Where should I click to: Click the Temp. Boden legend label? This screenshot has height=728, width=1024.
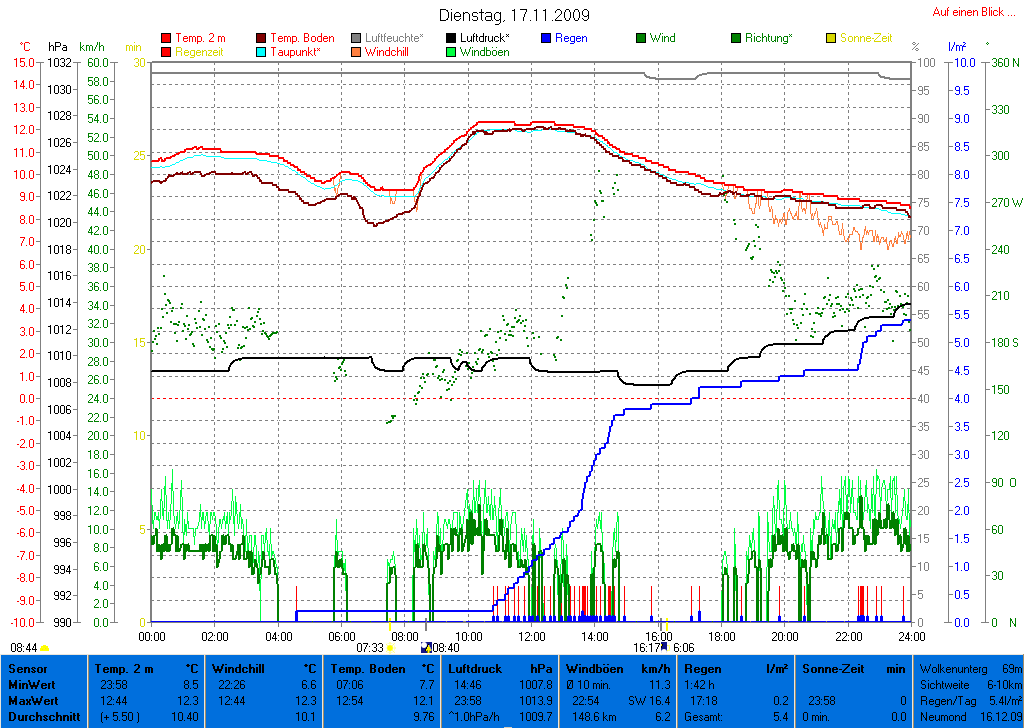click(302, 38)
